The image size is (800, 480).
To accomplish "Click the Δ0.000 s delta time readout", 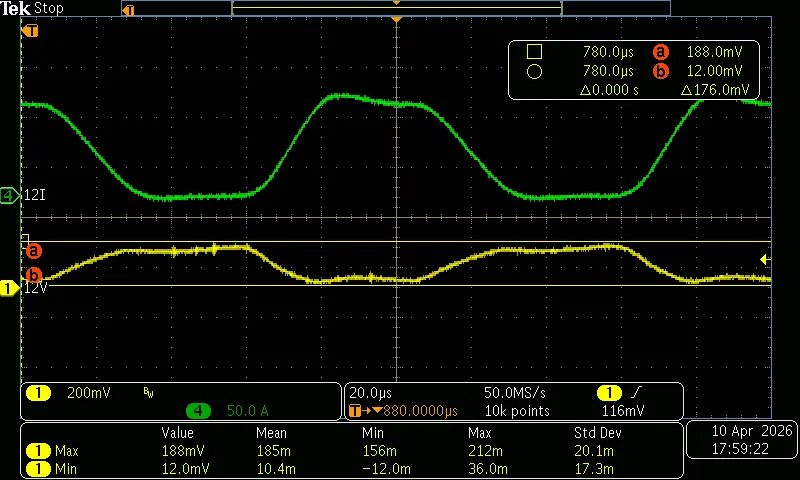I will coord(609,90).
